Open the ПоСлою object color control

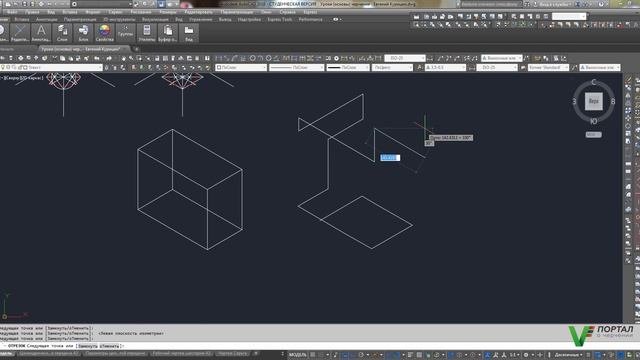tap(241, 67)
